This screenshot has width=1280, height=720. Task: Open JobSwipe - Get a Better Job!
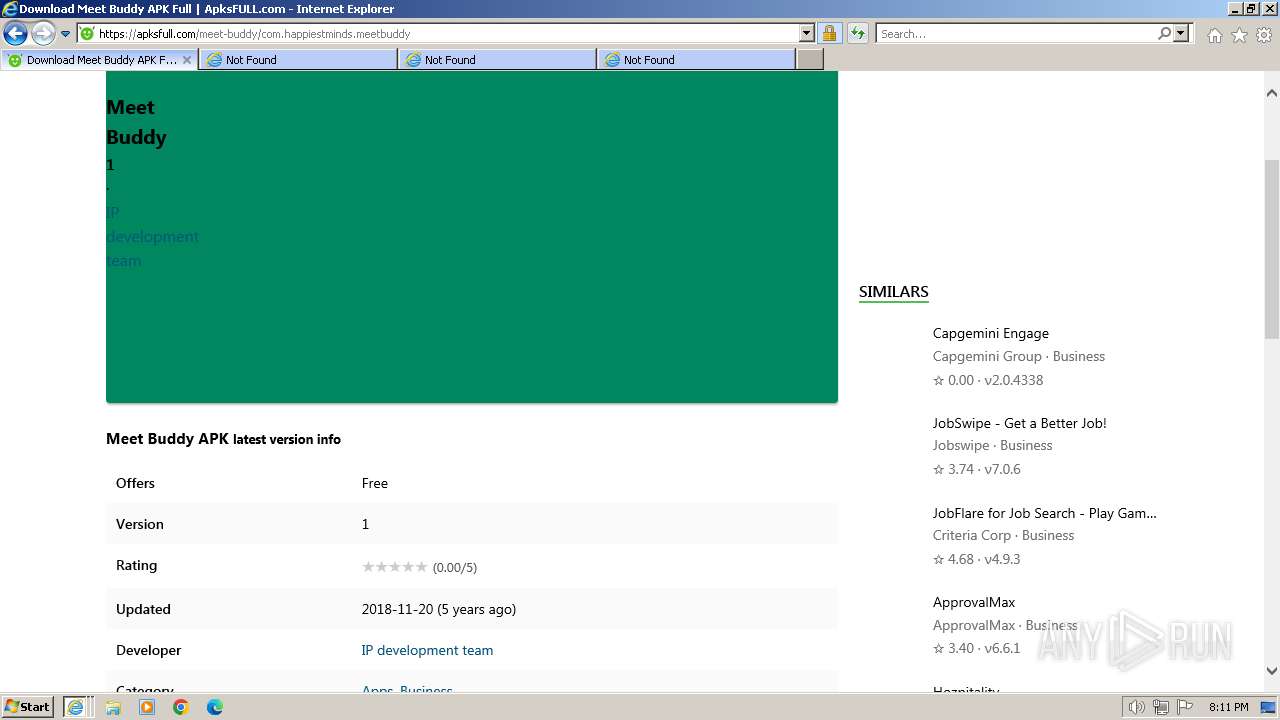(x=1020, y=423)
